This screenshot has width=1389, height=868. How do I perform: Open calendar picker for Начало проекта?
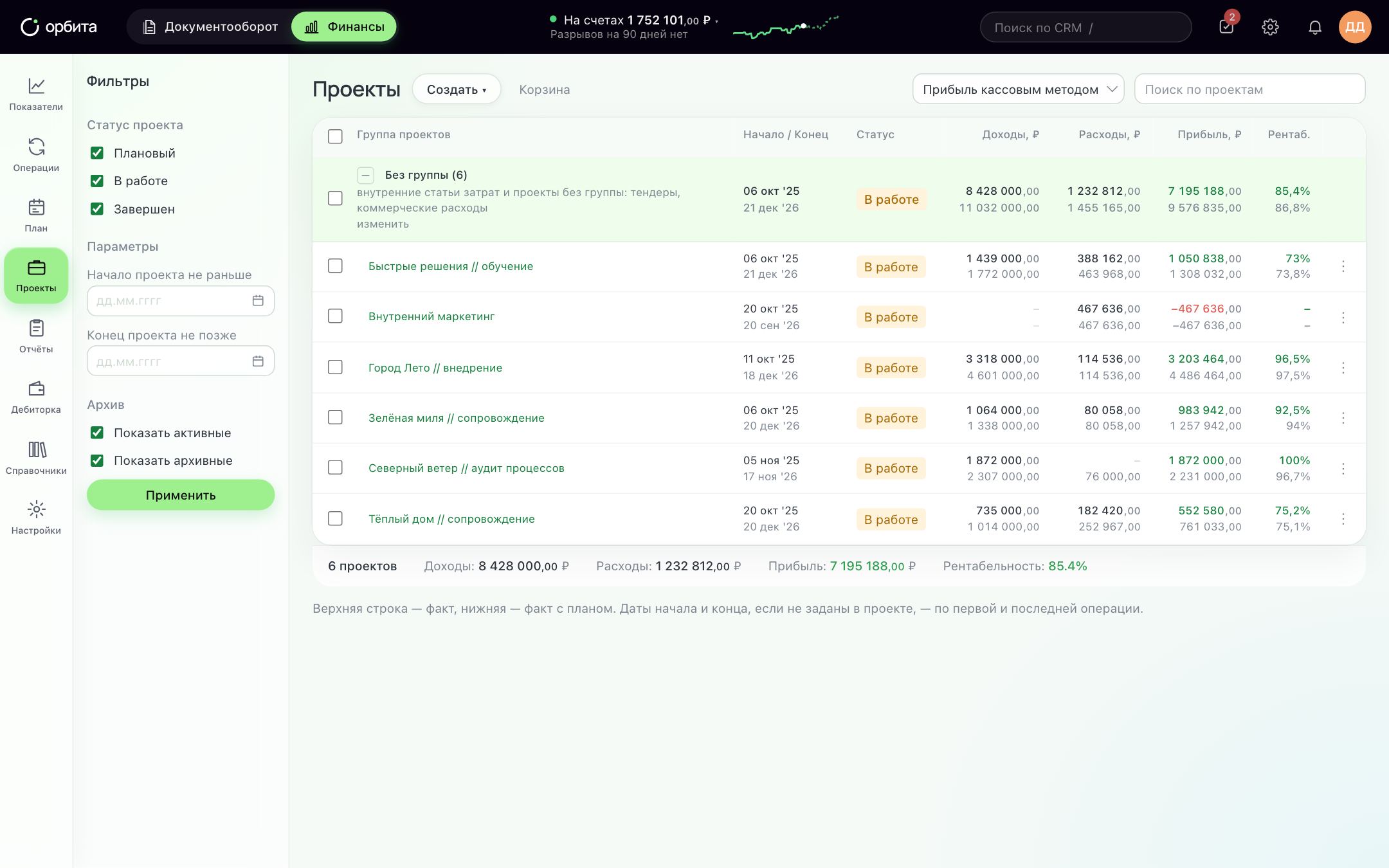click(258, 300)
